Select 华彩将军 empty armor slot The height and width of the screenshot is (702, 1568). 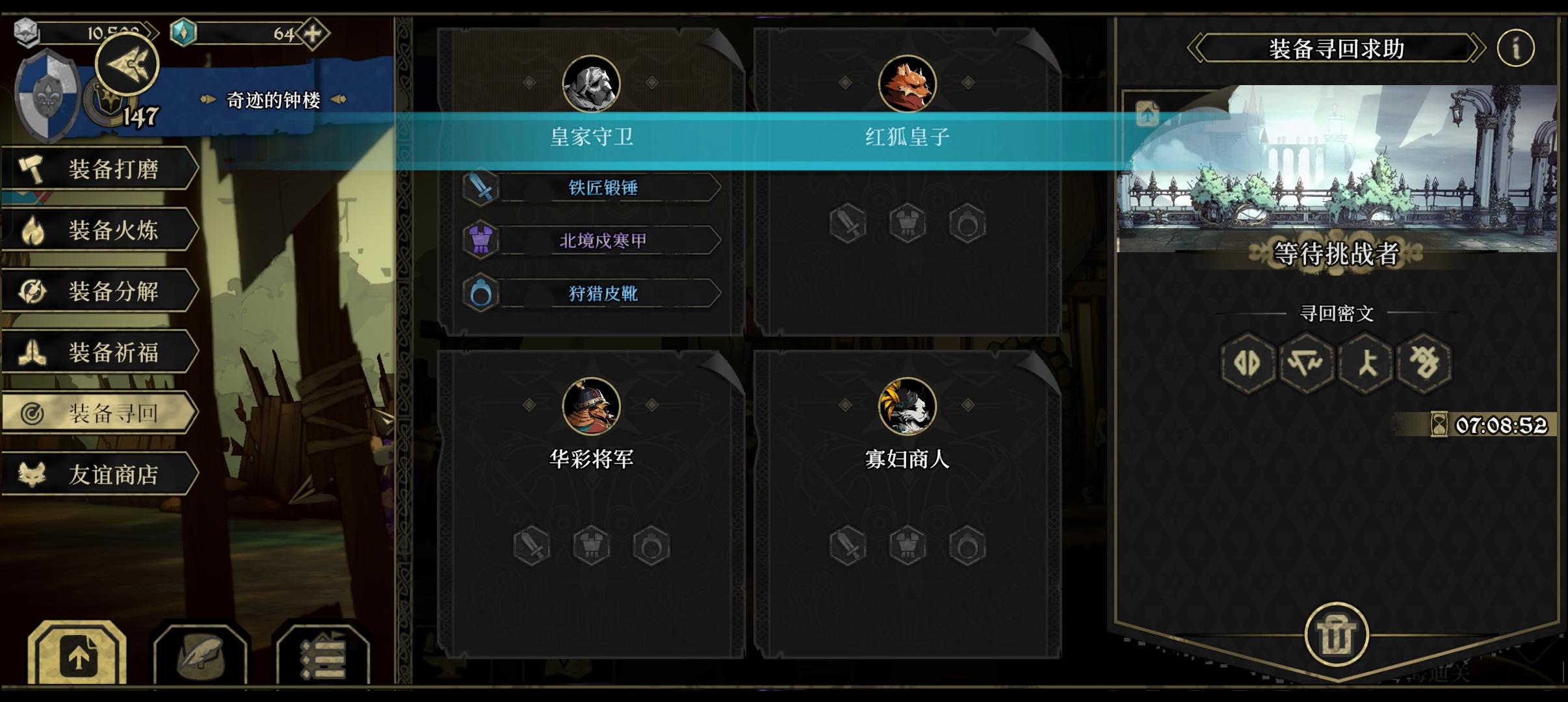coord(592,545)
